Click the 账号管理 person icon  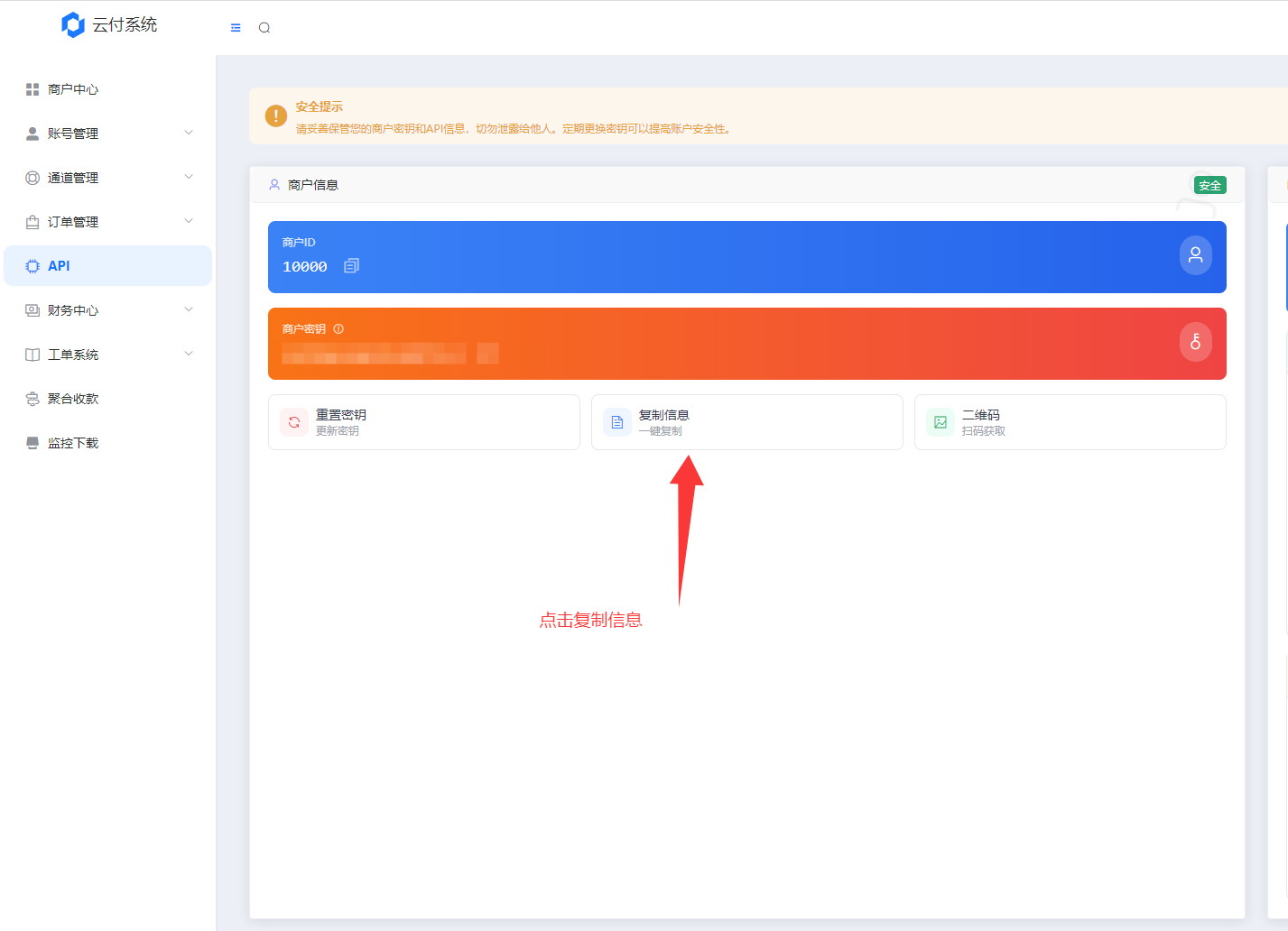pos(32,134)
